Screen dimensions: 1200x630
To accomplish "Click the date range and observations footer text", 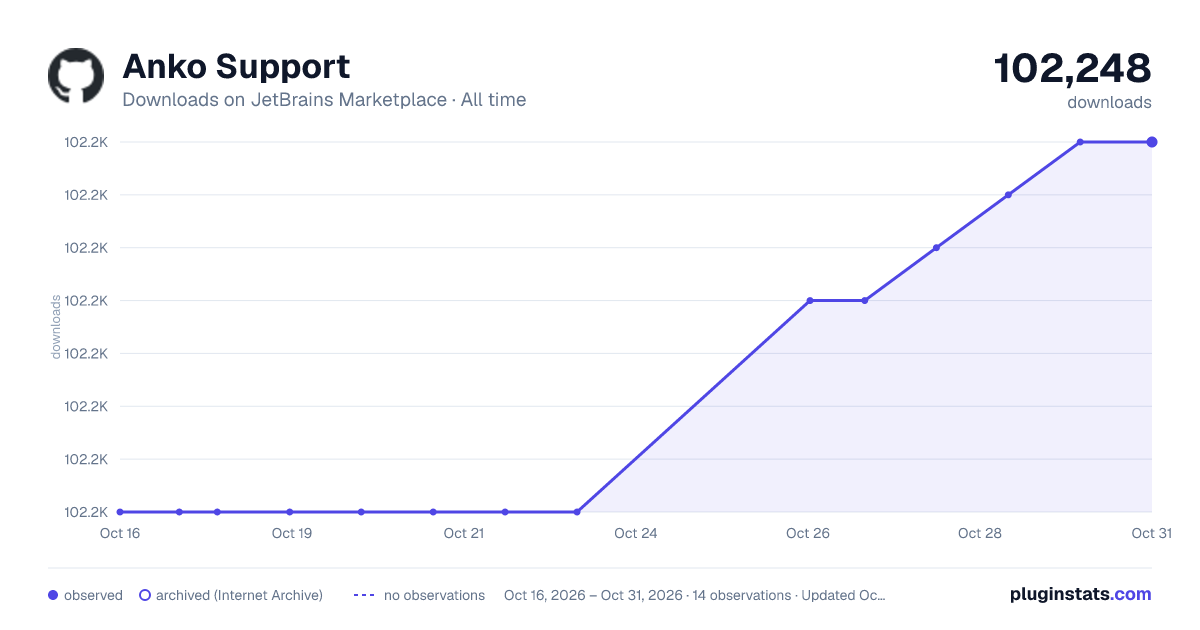I will click(x=695, y=595).
